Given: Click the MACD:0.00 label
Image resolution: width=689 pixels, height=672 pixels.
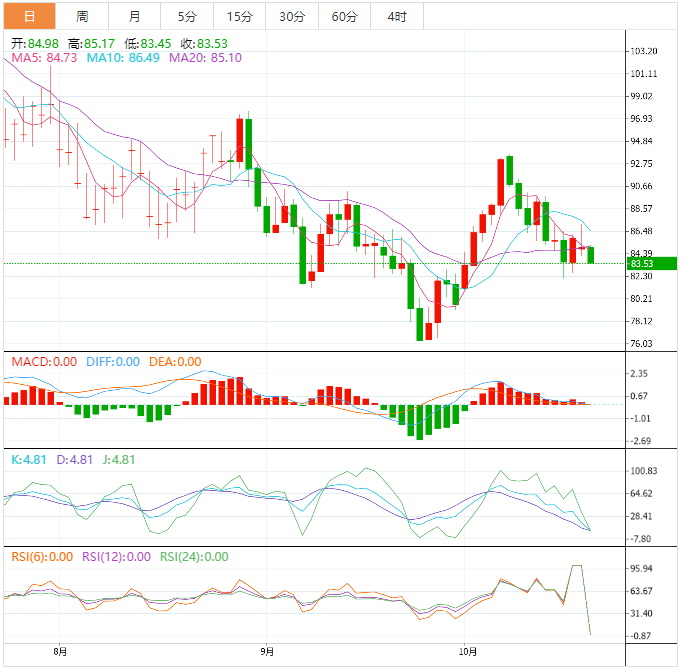Looking at the screenshot, I should point(44,362).
